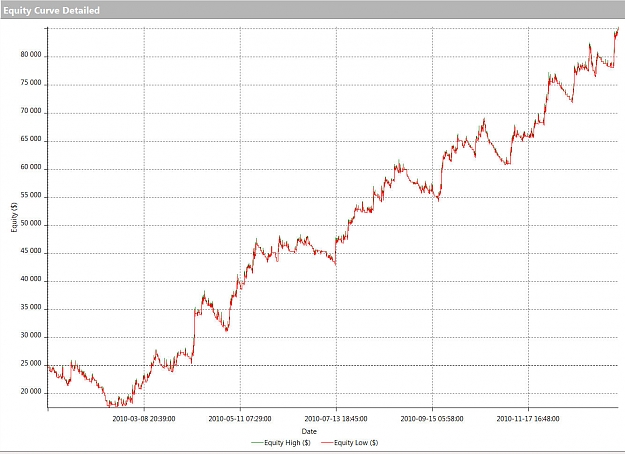Click the Equity ($) vertical axis label
Screen dimensions: 625x454
tap(14, 217)
